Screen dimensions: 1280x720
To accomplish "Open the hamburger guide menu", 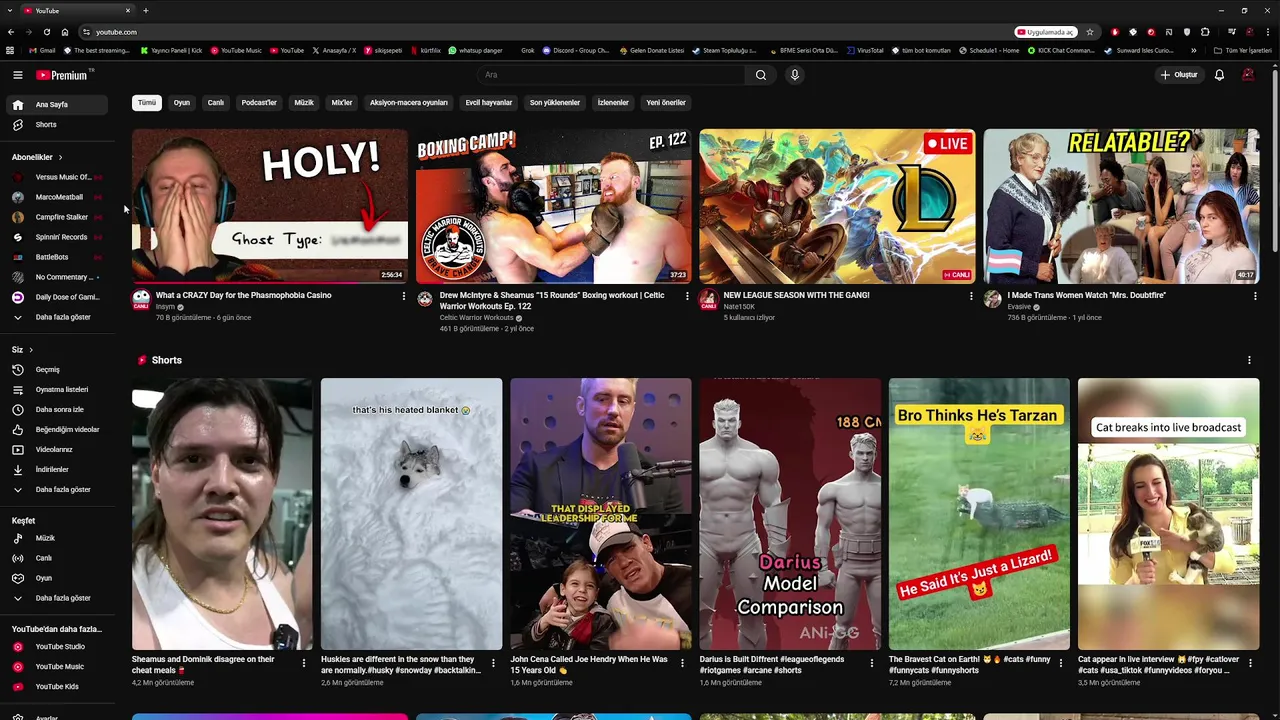I will click(x=17, y=75).
